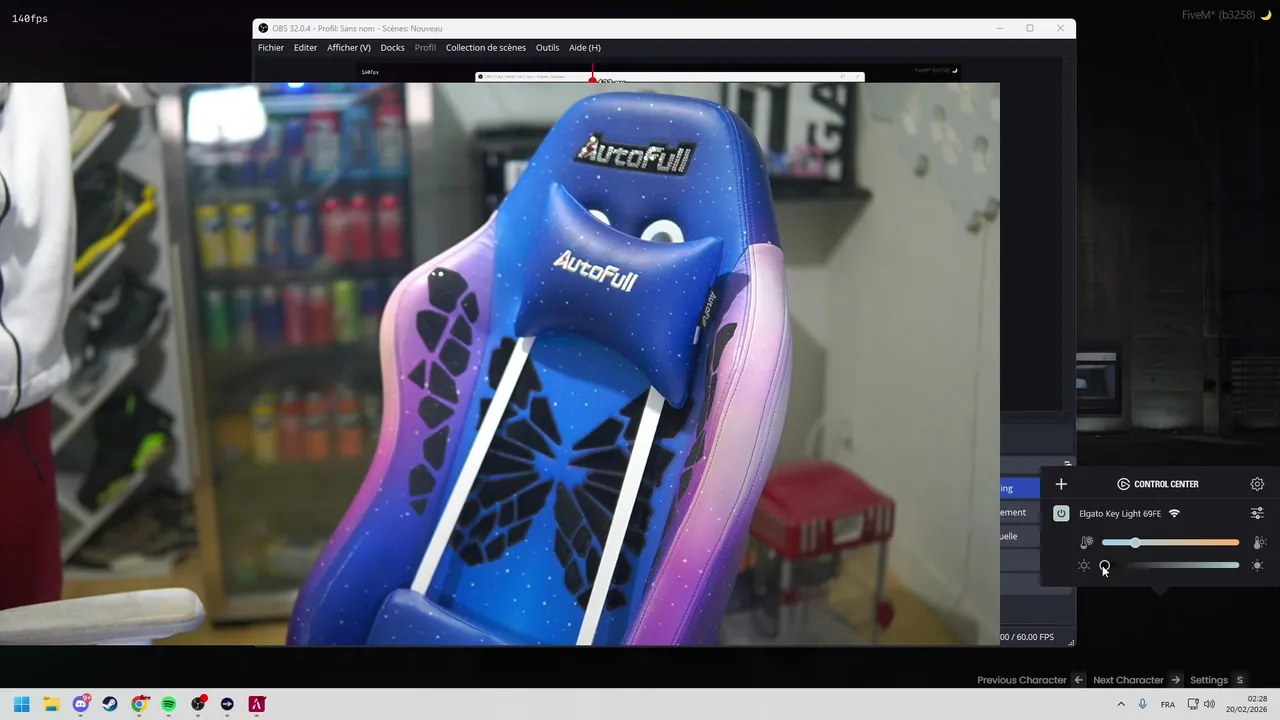This screenshot has width=1280, height=720.
Task: Click Previous Character in FiveM
Action: tap(1022, 680)
